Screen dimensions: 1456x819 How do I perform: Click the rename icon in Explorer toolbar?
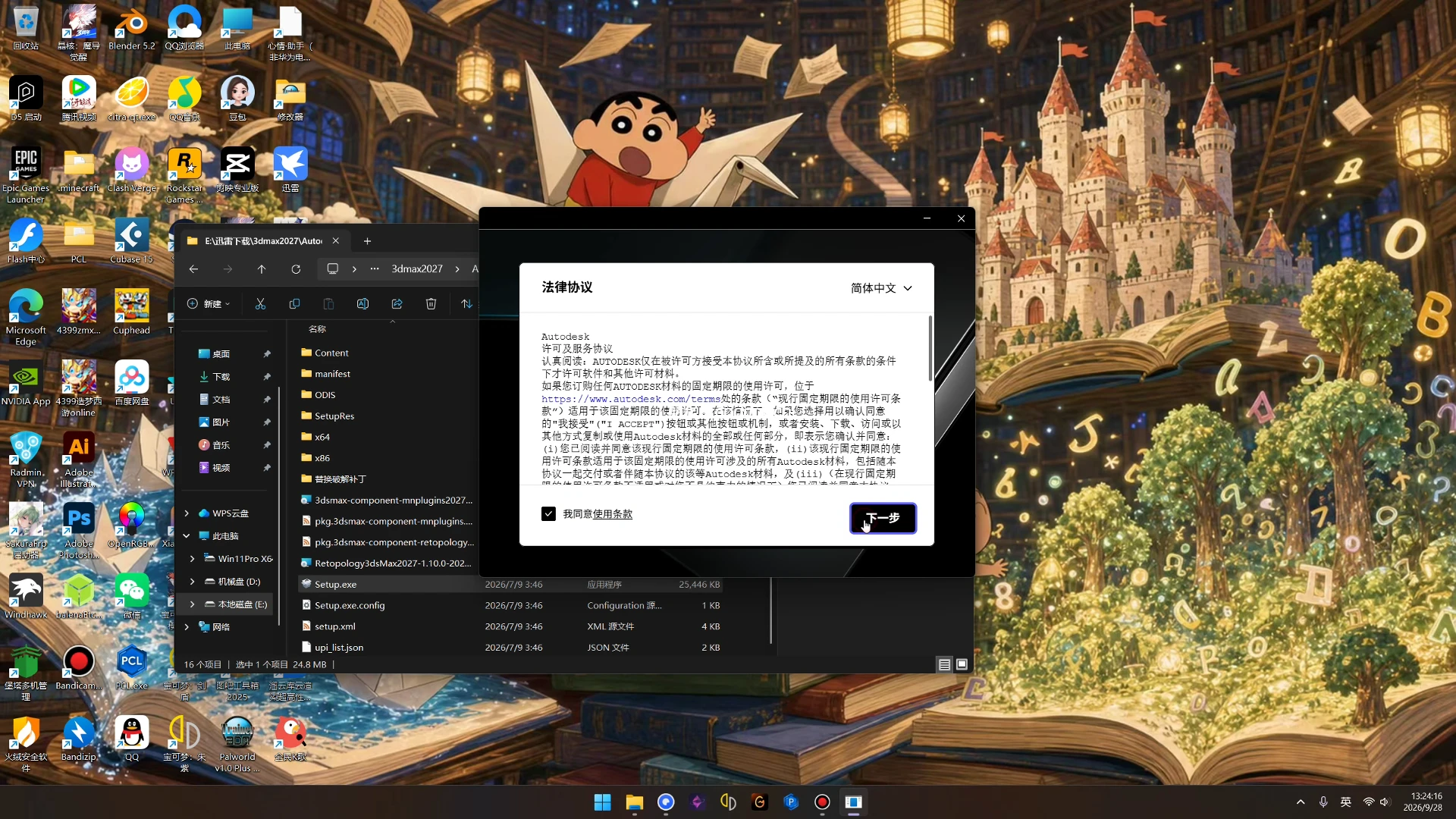[x=362, y=304]
